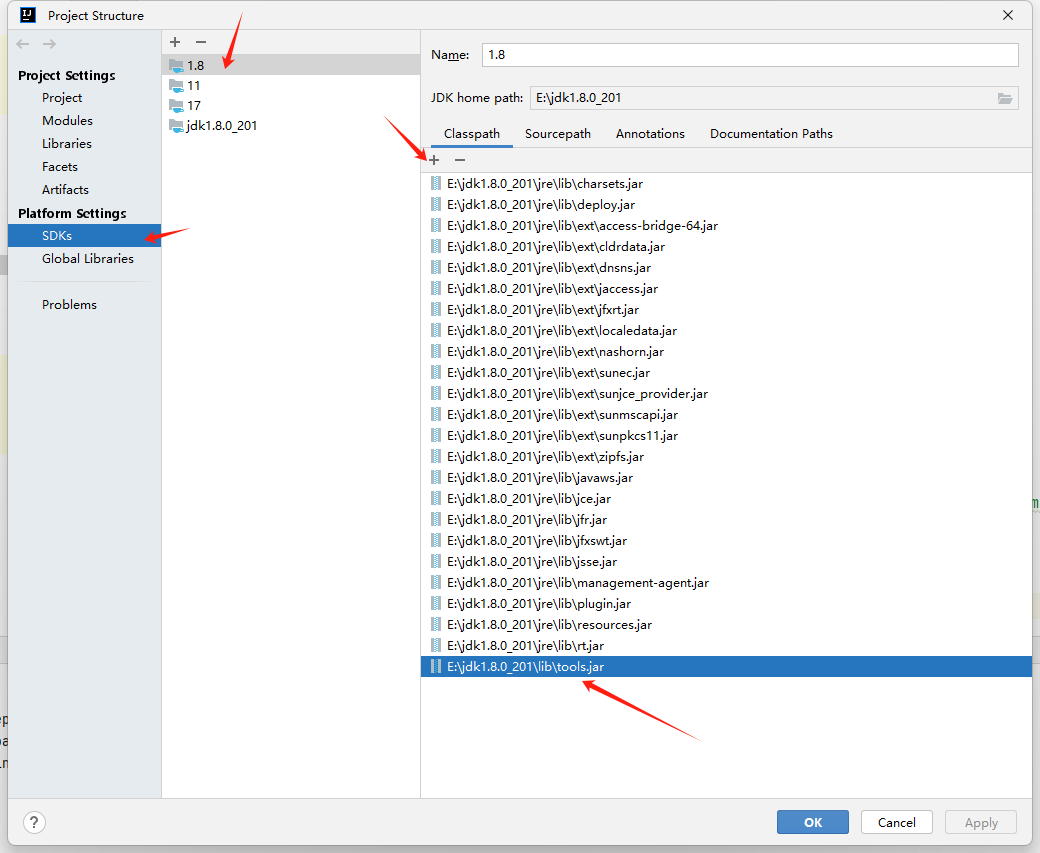Click the remove SDK minus icon
Screen dimensions: 1040x853
coord(201,42)
